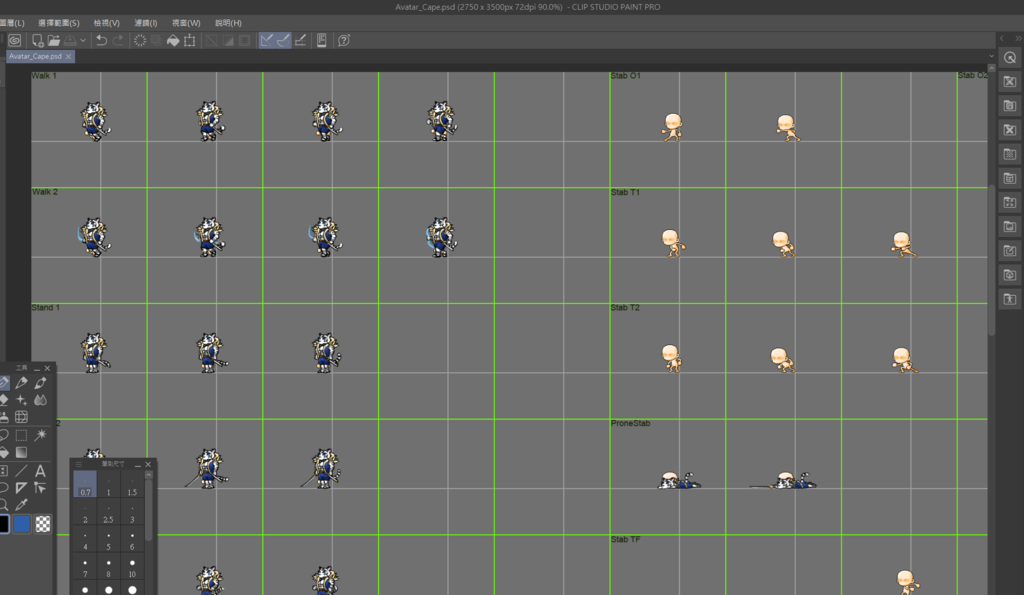Click the Undo arrow in the toolbar
Screen dimensions: 1024x595
(x=101, y=40)
